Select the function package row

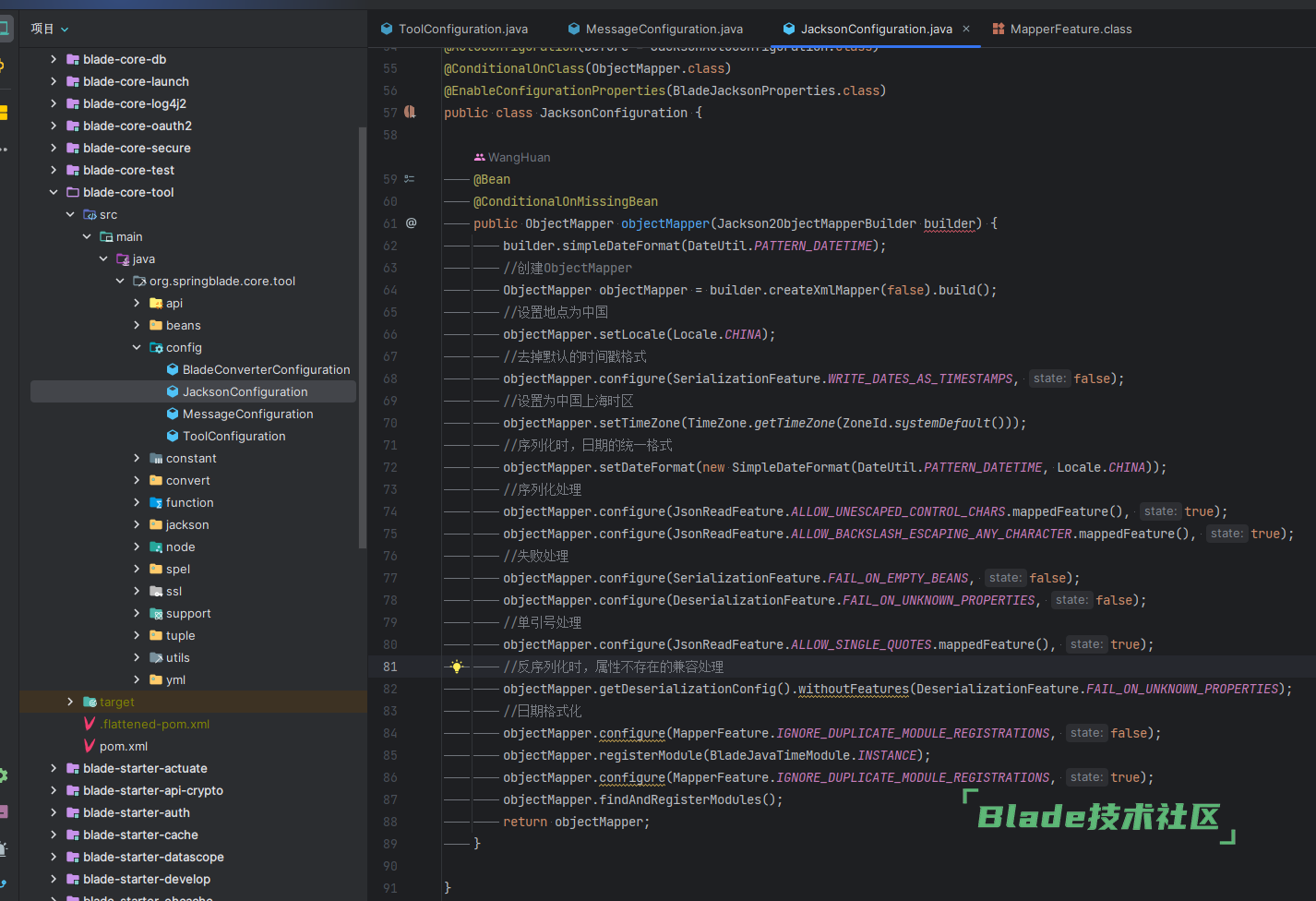pos(193,502)
